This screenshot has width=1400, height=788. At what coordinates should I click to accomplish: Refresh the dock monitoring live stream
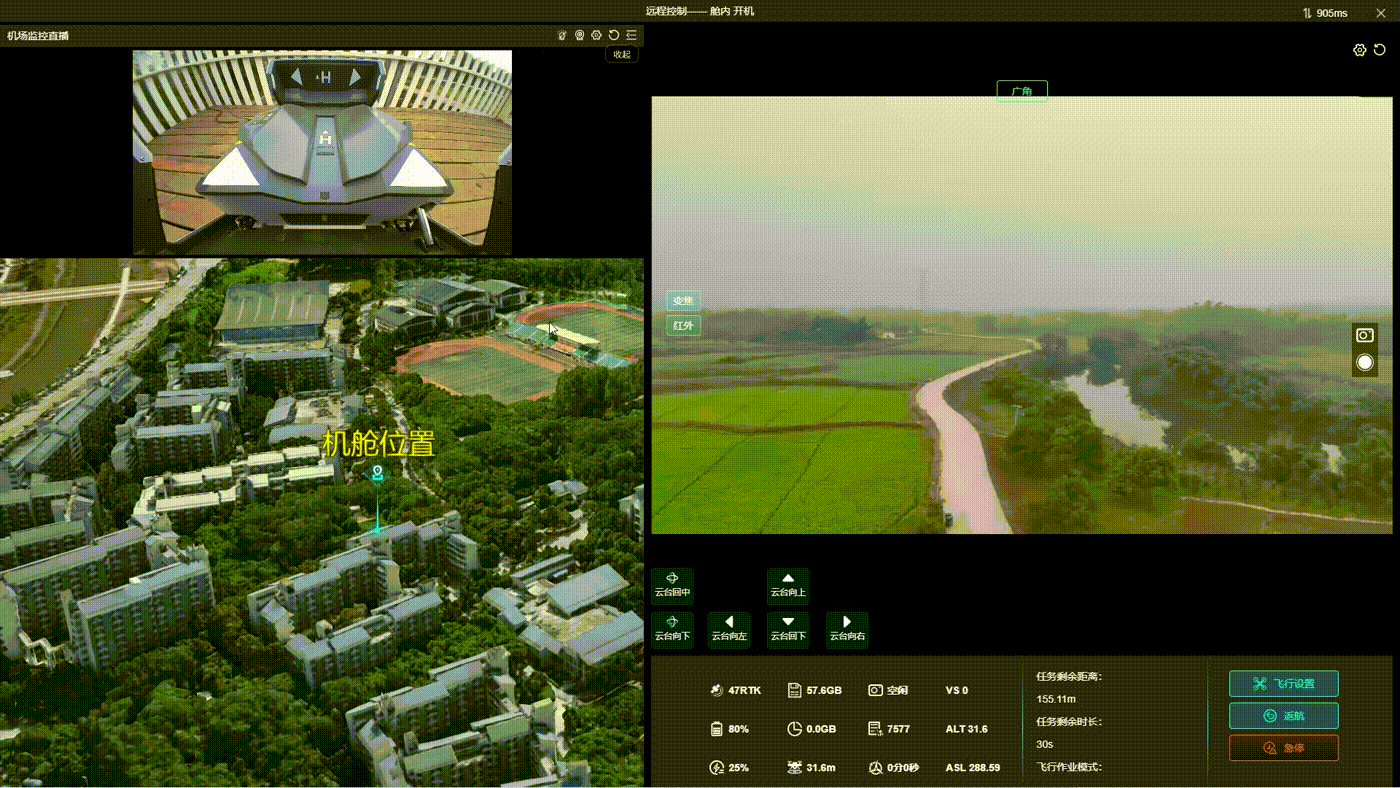click(614, 35)
